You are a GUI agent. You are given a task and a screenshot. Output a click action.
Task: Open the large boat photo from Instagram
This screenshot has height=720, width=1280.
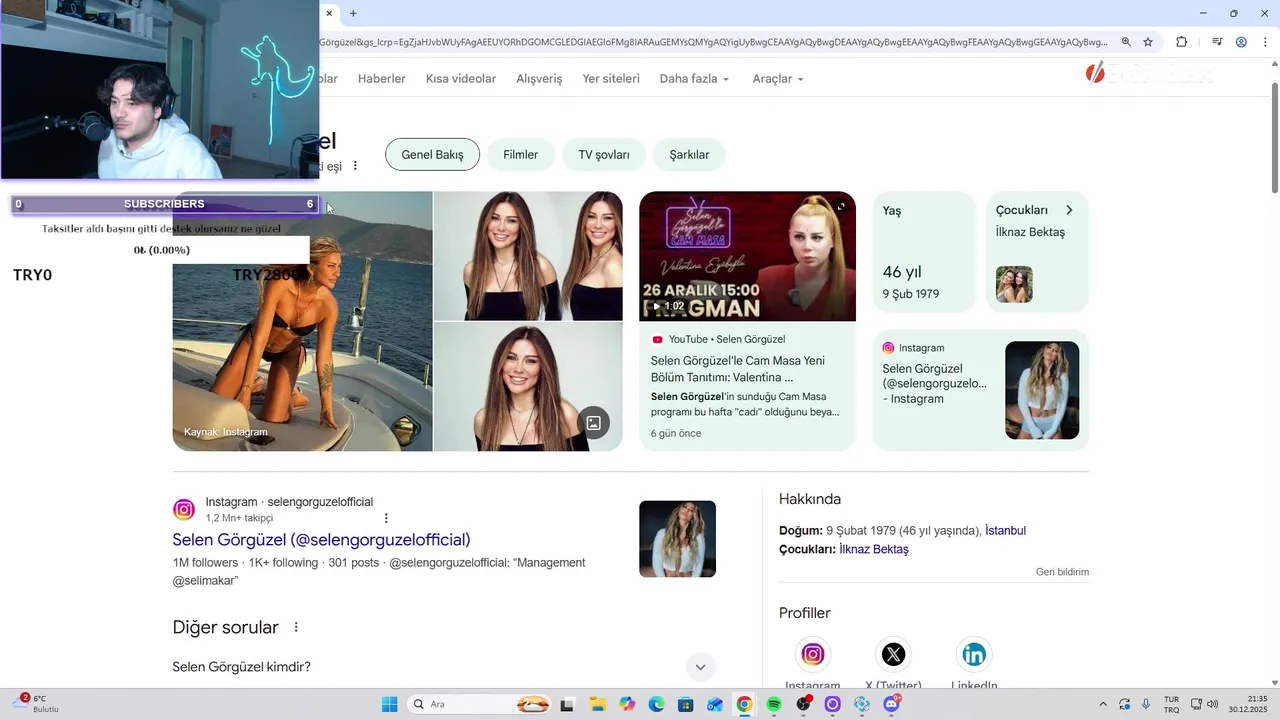point(302,321)
